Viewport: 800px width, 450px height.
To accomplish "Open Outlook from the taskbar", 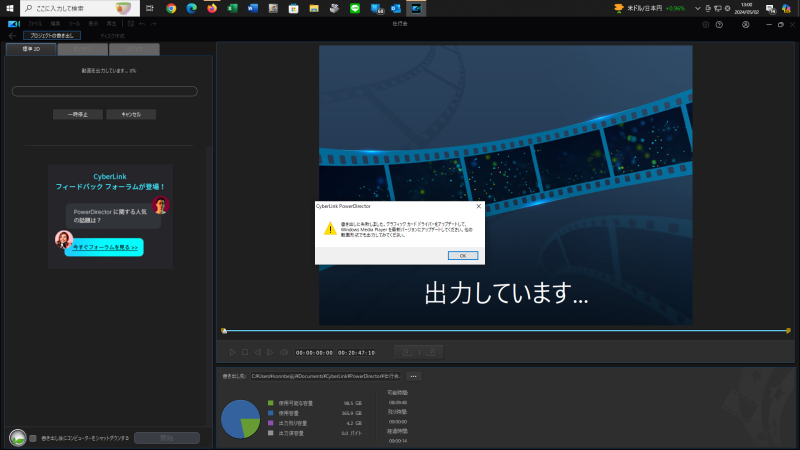I will click(x=395, y=8).
